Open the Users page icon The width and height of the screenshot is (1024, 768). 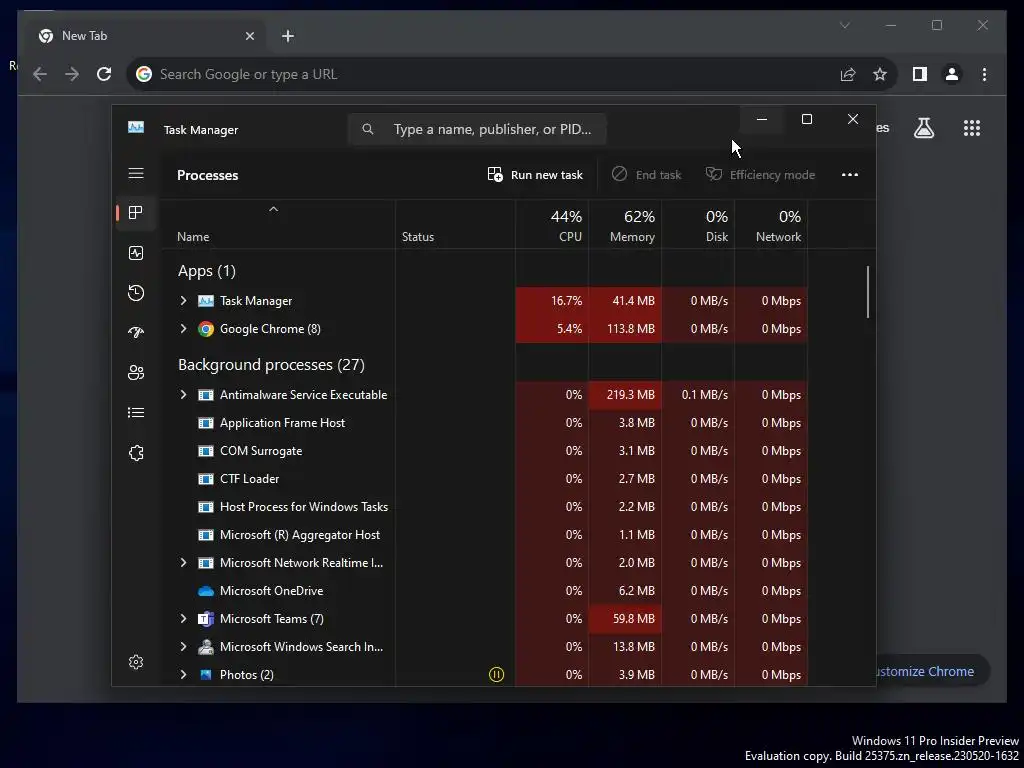136,372
